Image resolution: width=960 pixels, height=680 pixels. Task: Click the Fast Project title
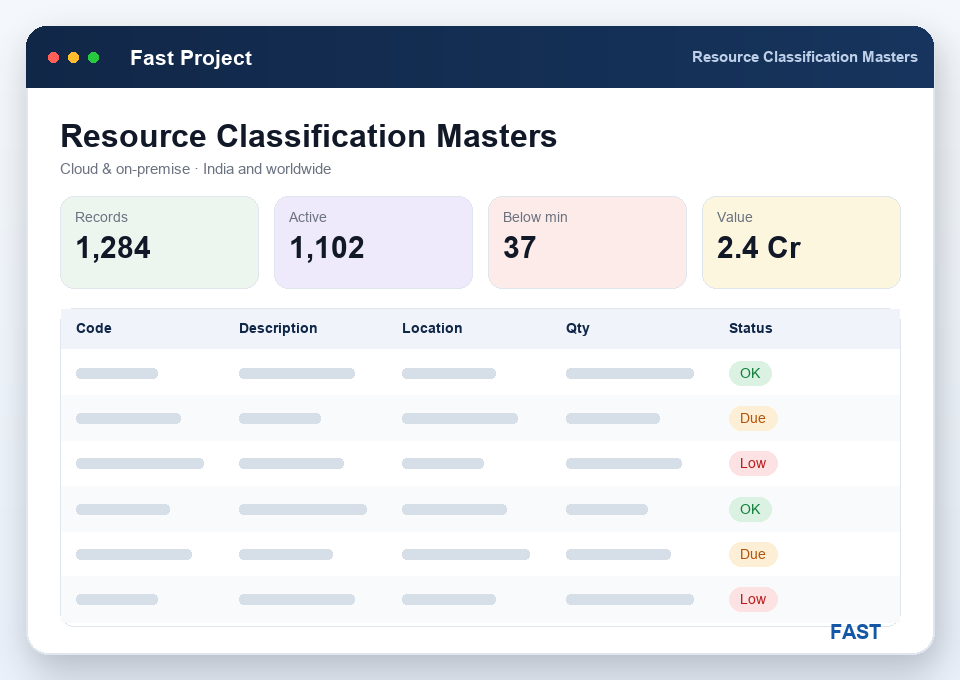pyautogui.click(x=191, y=58)
